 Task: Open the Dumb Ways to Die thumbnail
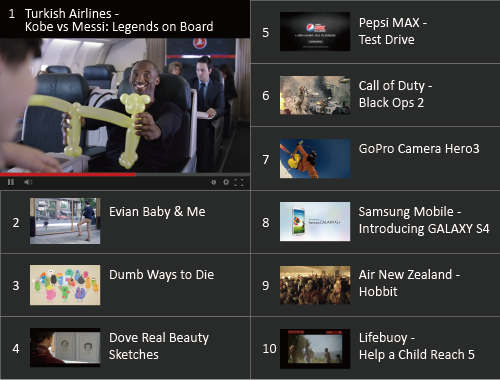(x=65, y=285)
